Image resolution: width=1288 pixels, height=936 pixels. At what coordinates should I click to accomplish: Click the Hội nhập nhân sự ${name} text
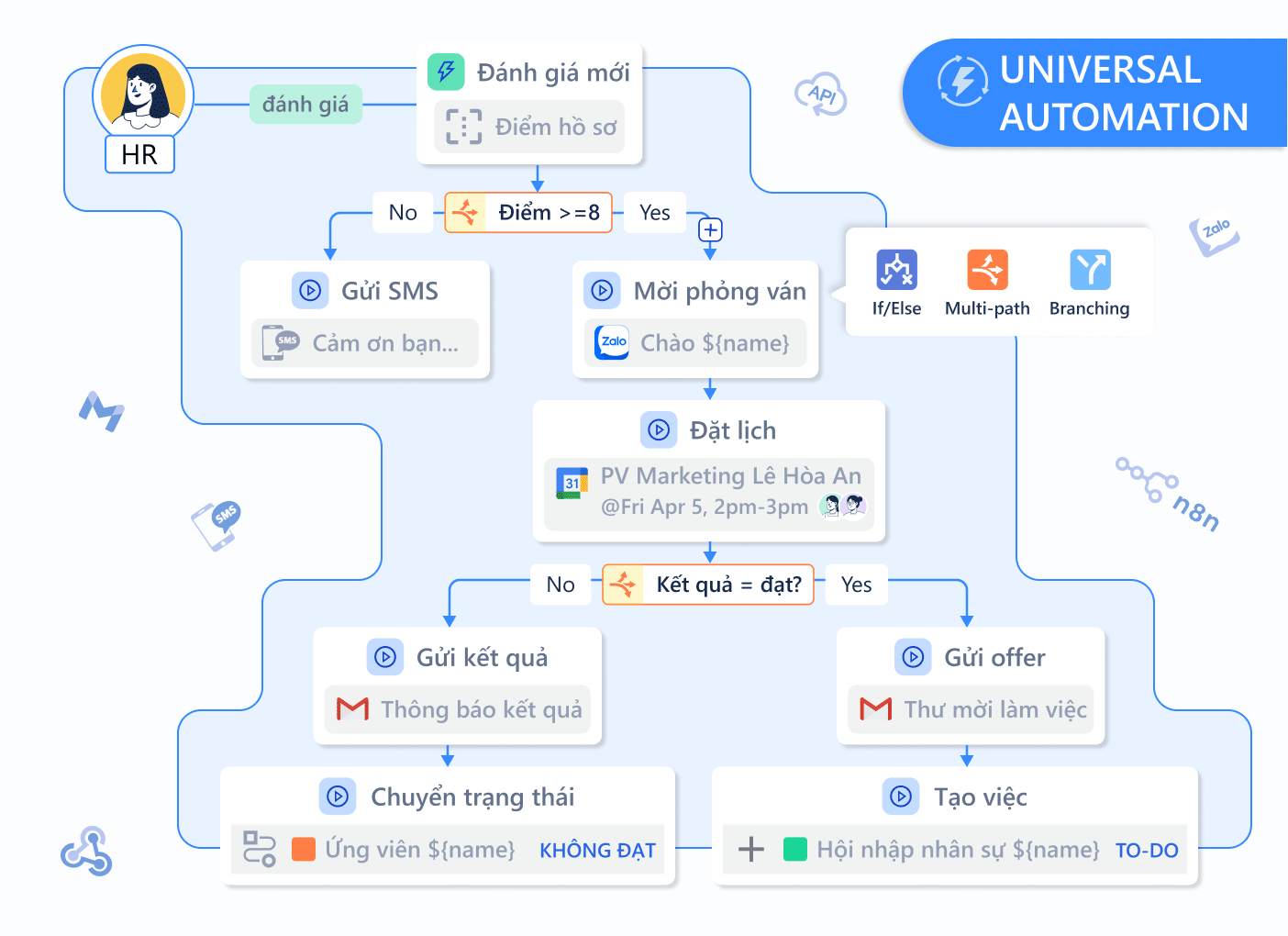(x=959, y=850)
